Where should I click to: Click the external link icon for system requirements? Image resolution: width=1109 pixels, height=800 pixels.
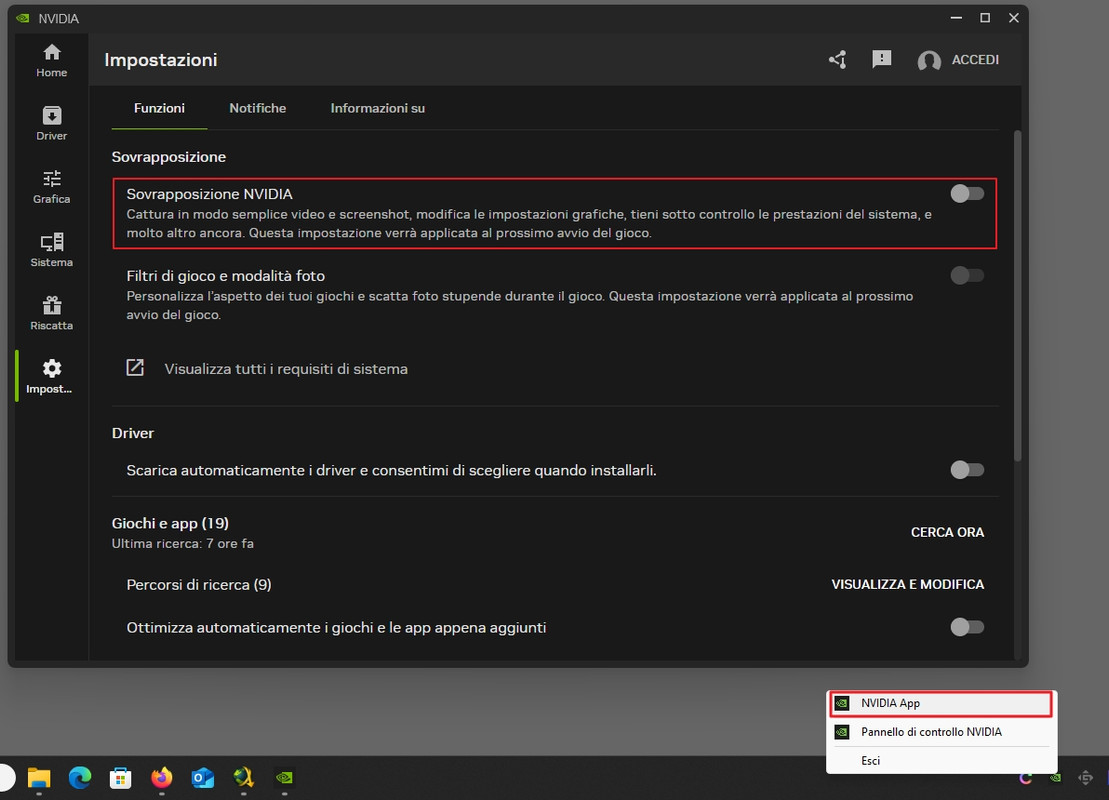click(x=135, y=368)
